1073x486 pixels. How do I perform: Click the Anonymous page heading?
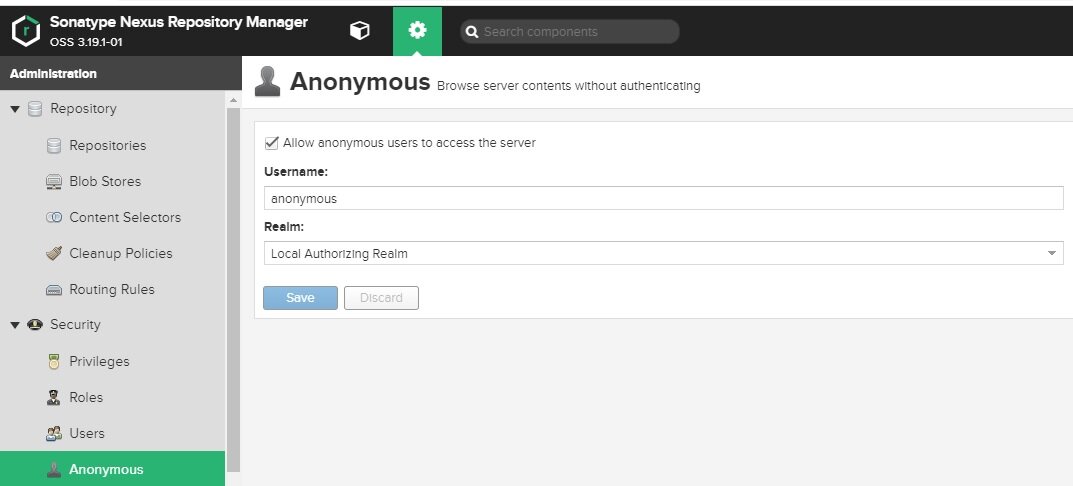360,81
